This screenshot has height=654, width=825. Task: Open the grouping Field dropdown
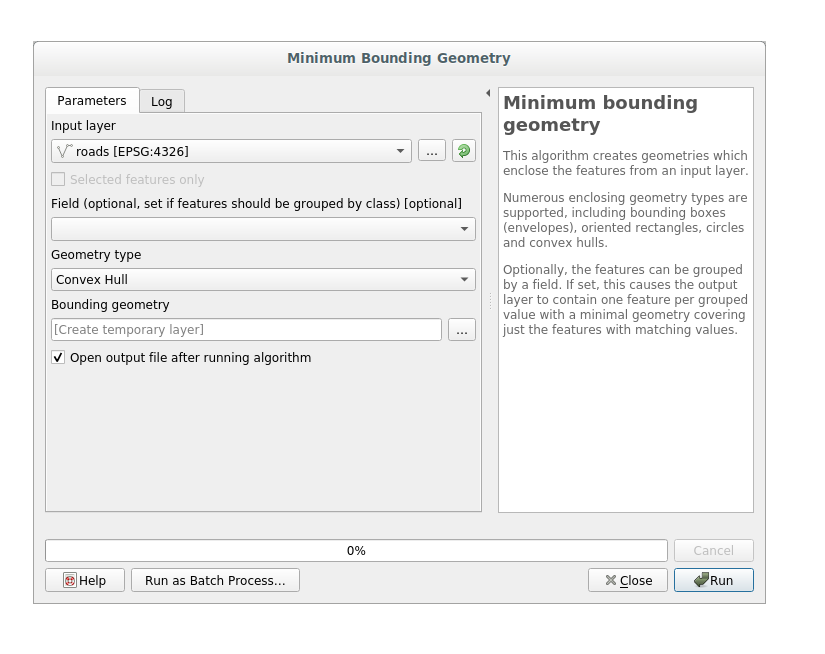pos(263,229)
